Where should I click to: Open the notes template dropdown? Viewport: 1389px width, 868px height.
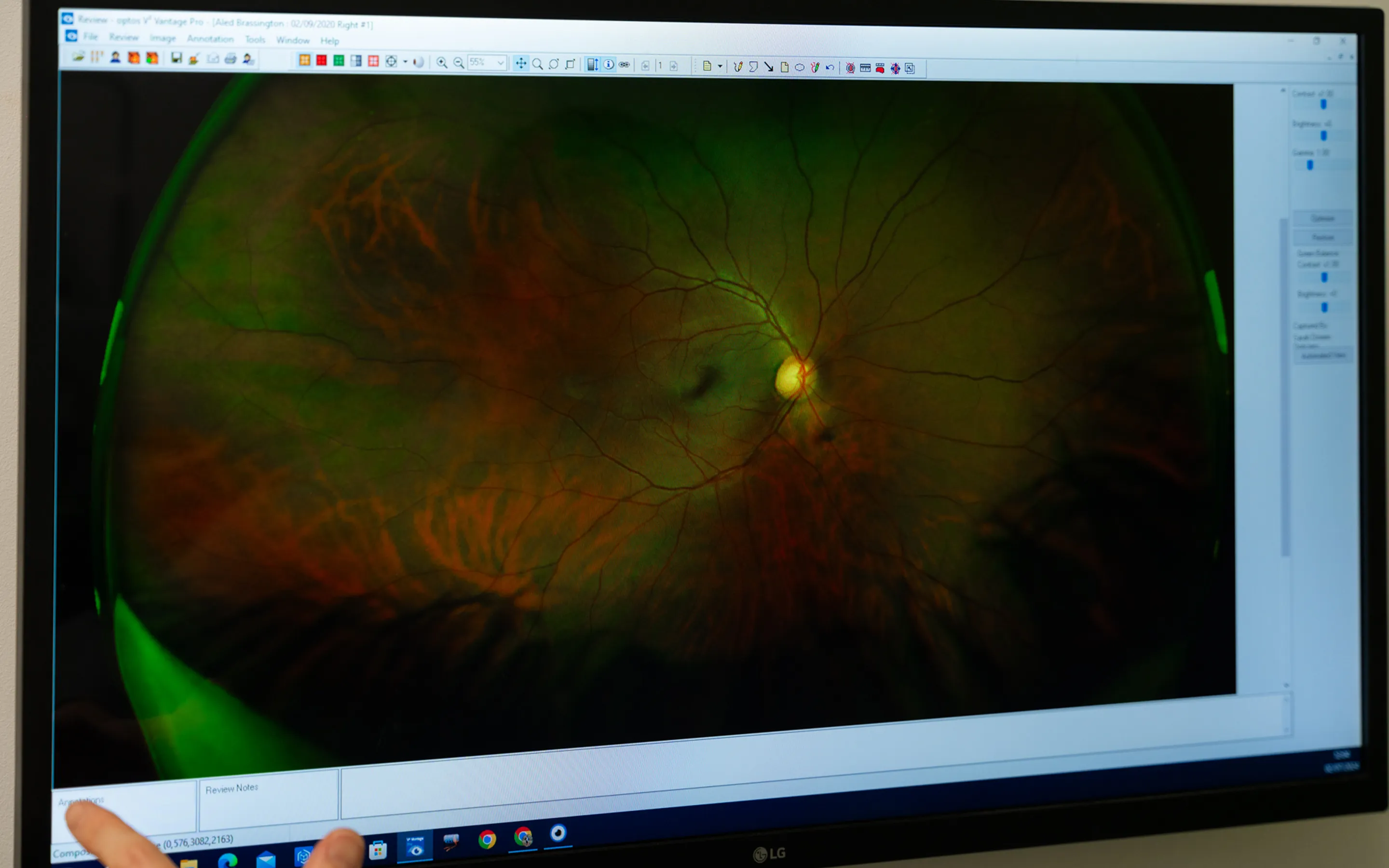tap(721, 66)
